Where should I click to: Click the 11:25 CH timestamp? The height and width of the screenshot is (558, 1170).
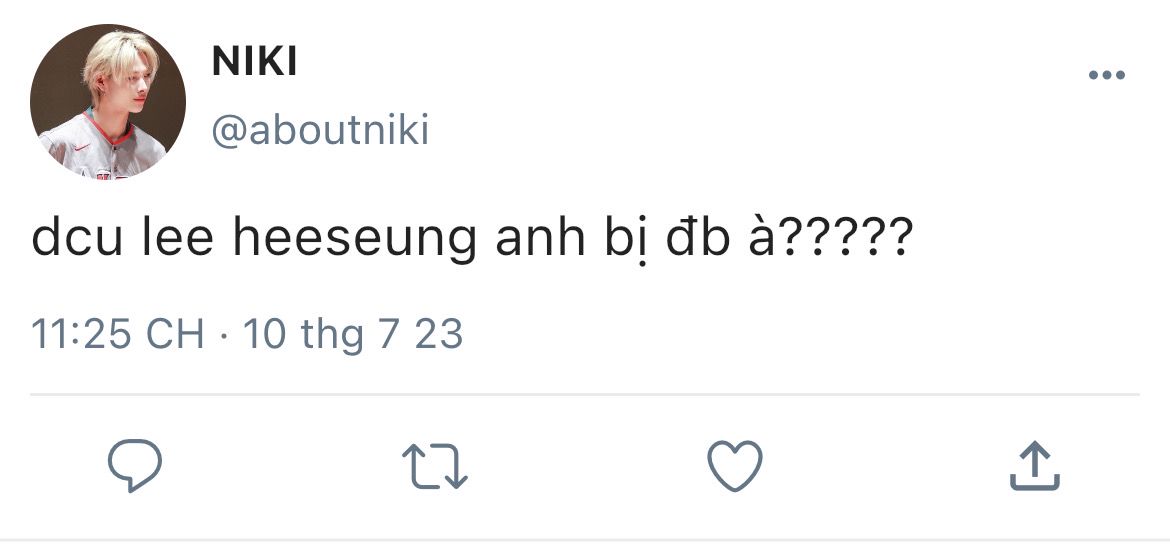click(x=117, y=333)
